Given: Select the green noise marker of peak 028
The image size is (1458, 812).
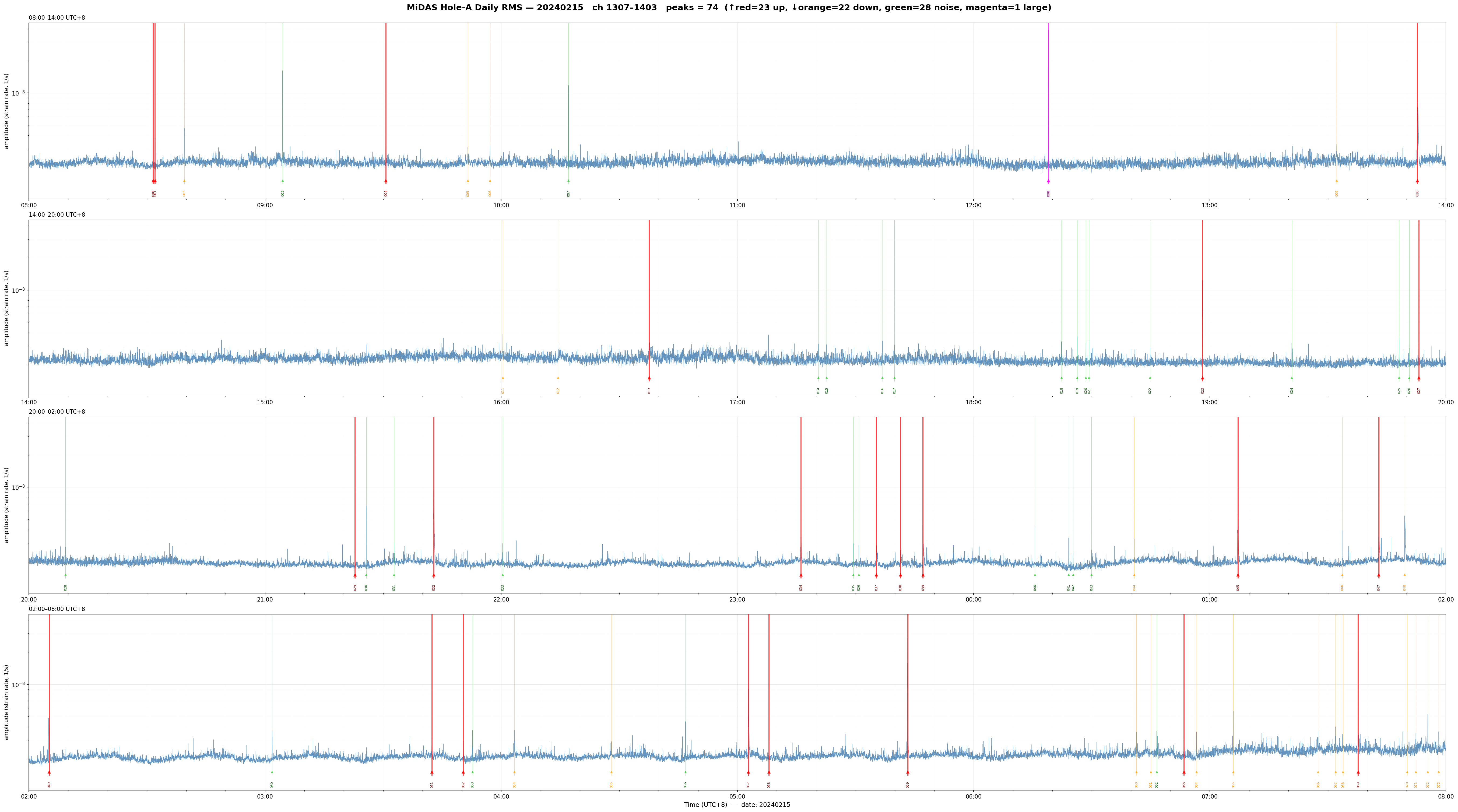Looking at the screenshot, I should 65,575.
